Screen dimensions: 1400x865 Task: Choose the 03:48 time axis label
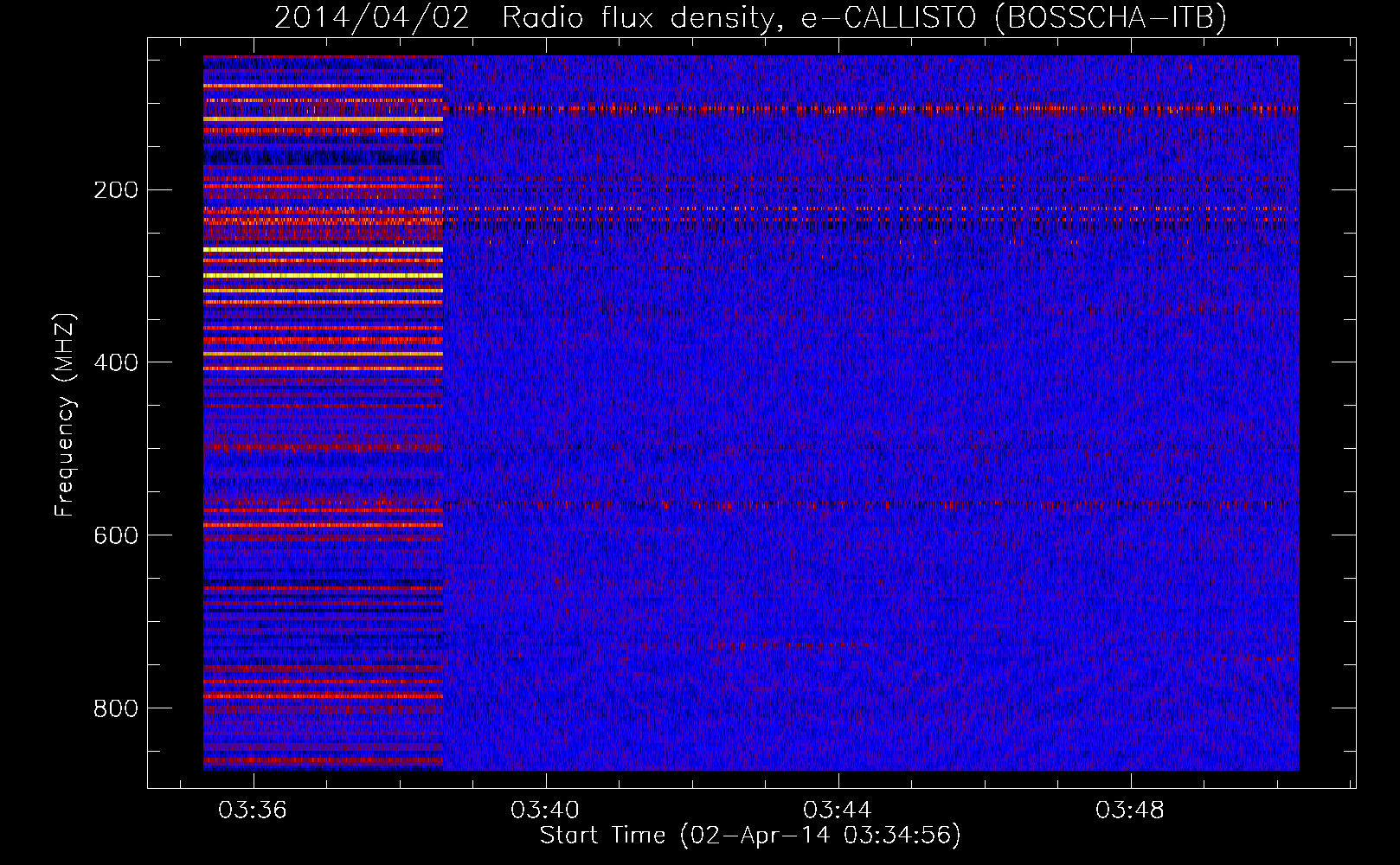1130,811
